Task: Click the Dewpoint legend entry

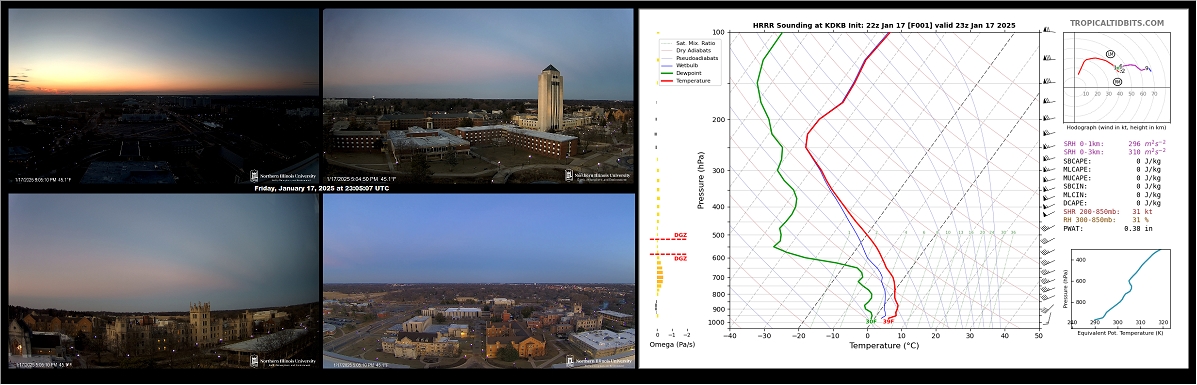Action: 682,73
